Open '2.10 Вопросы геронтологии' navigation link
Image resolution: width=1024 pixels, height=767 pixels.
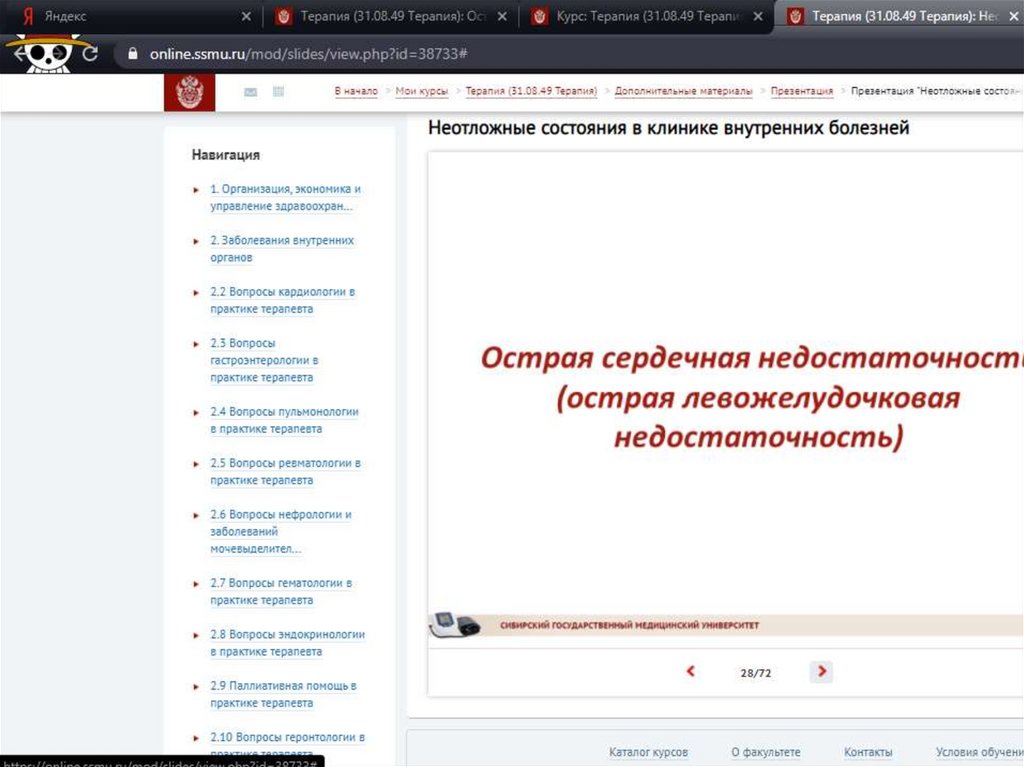[287, 745]
